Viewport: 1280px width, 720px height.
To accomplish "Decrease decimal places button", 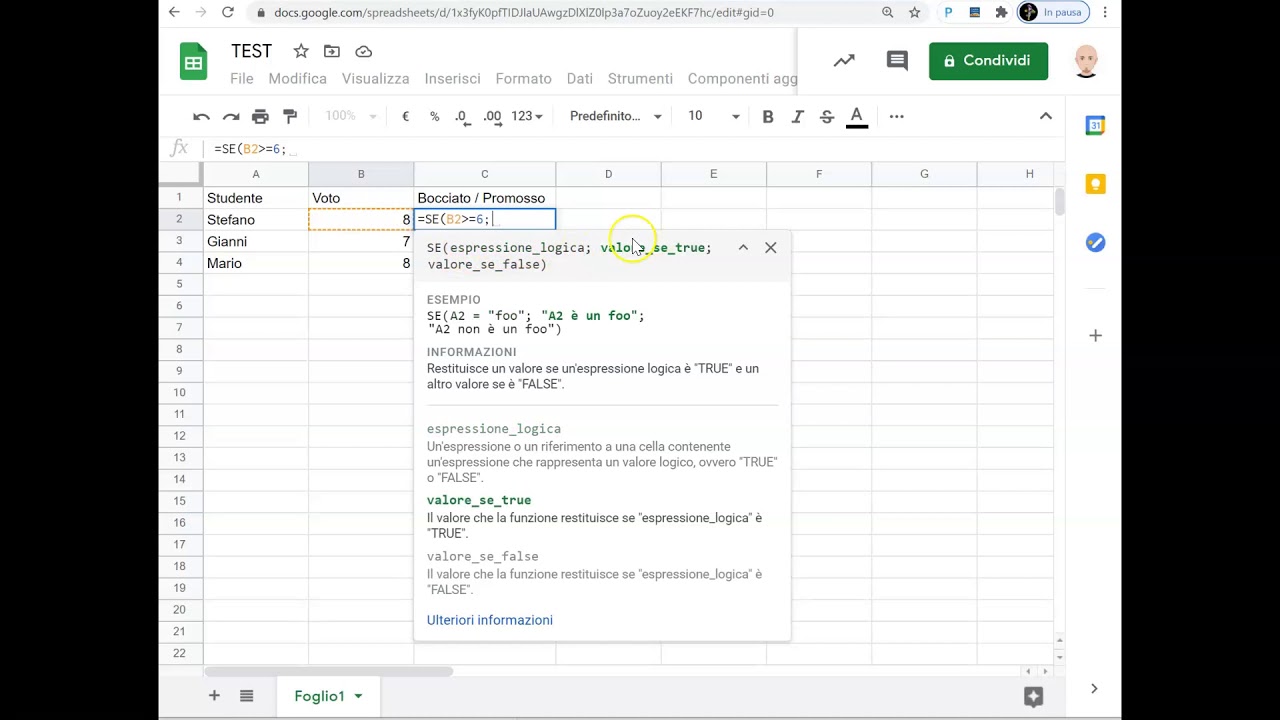I will point(461,116).
